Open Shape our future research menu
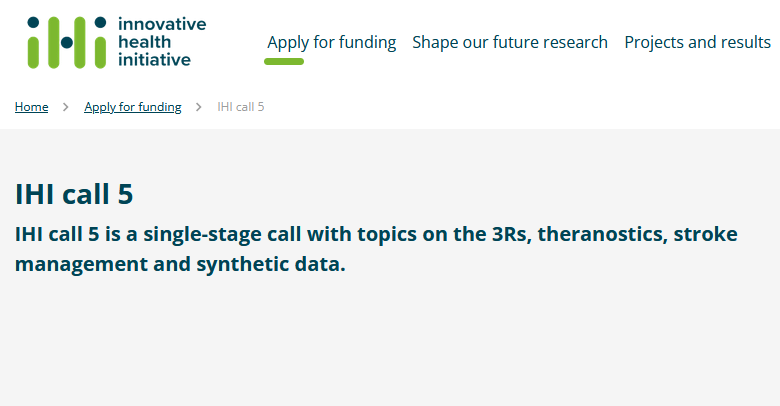780x406 pixels. [510, 42]
